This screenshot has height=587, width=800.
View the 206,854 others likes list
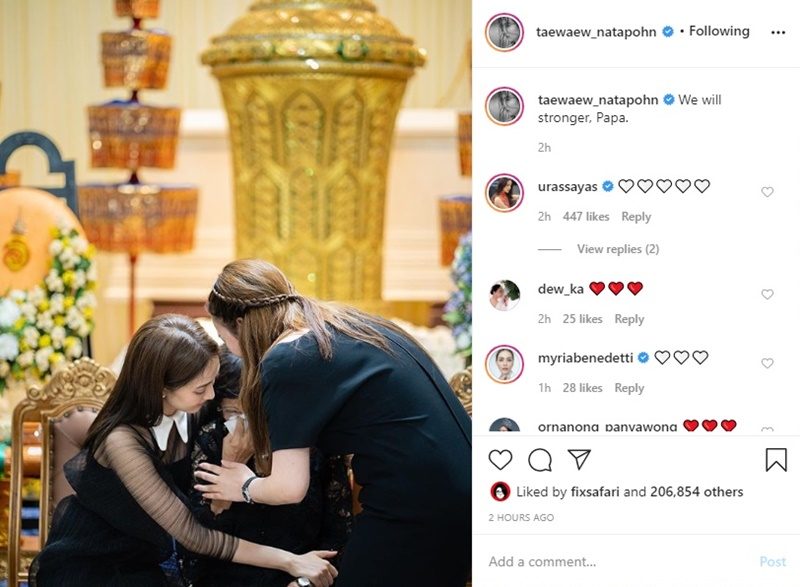(x=696, y=492)
